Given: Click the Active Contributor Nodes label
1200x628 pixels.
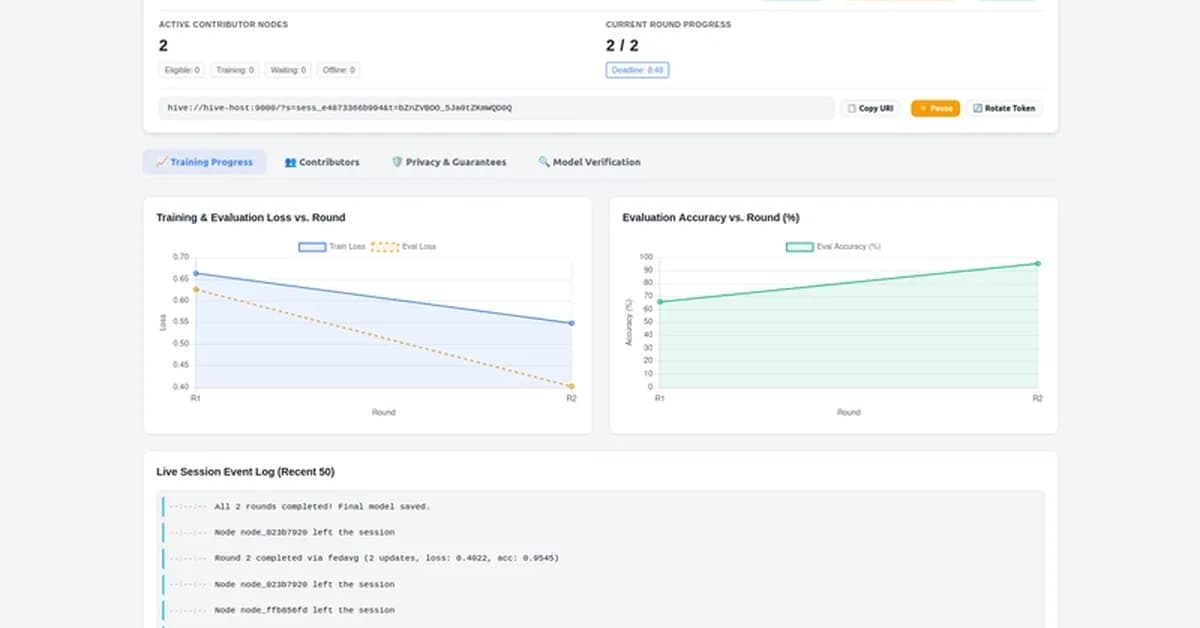Looking at the screenshot, I should (223, 24).
